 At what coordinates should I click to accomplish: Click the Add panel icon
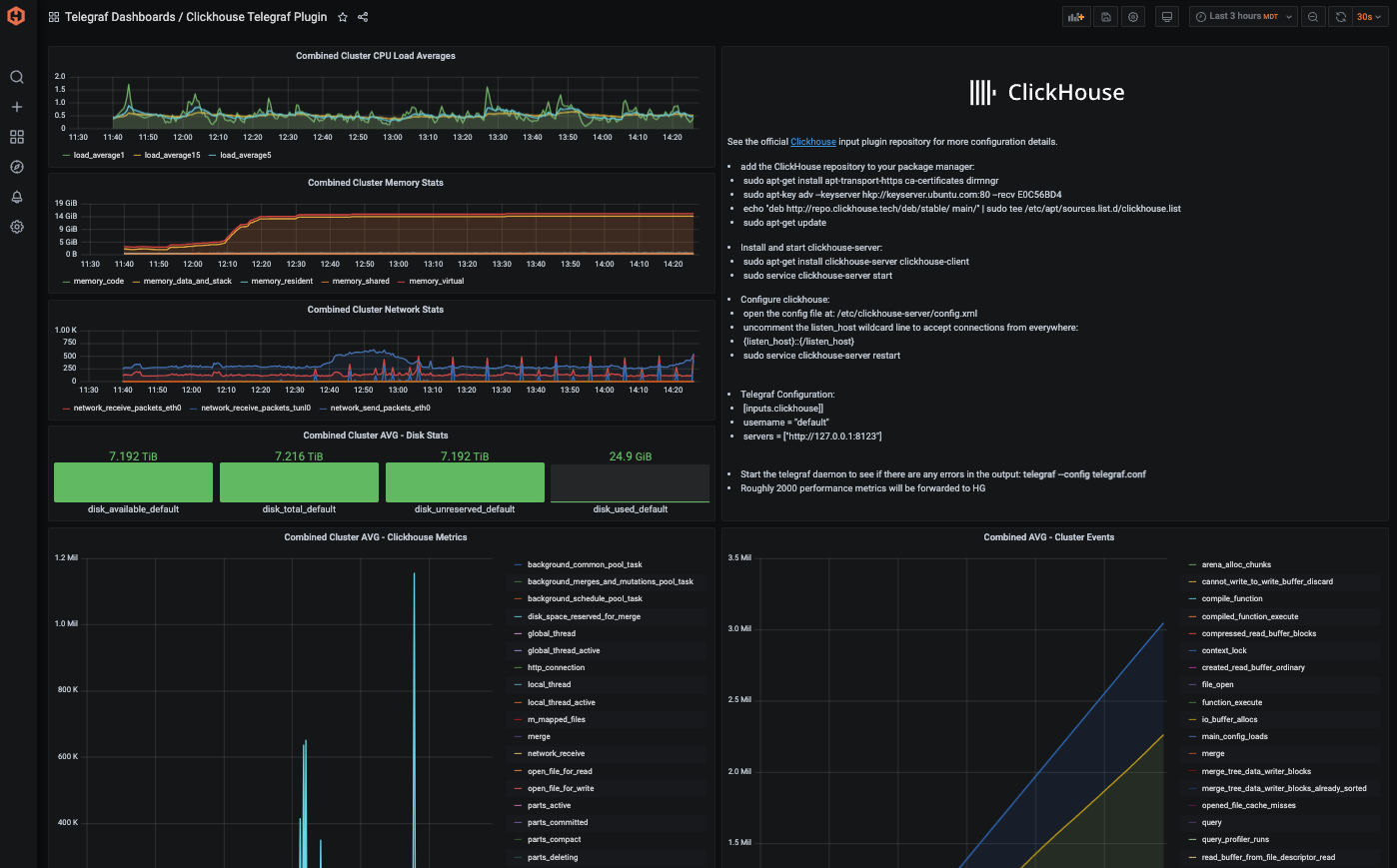click(x=1076, y=17)
